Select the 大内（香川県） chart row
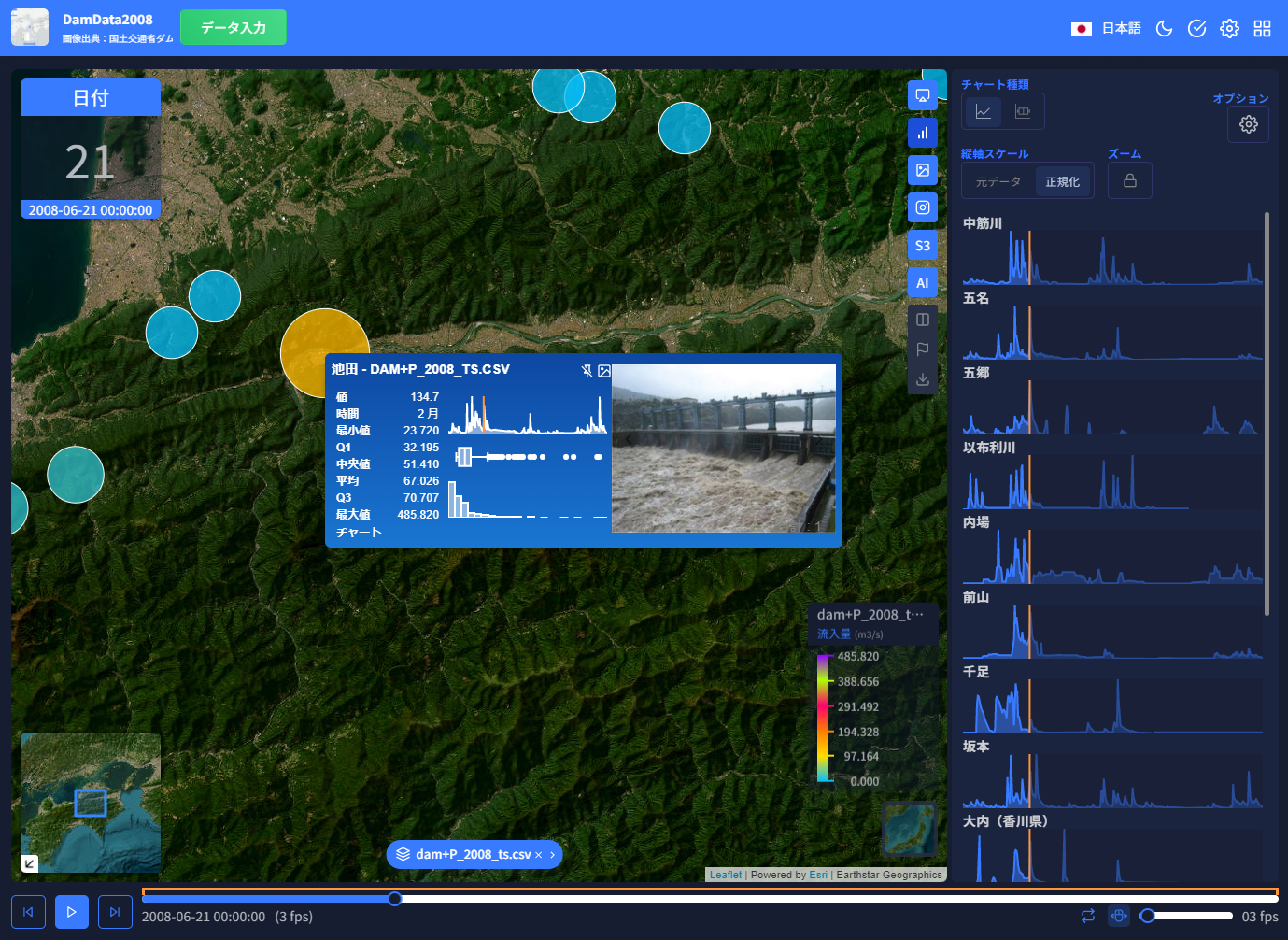Screen dimensions: 1288x940 (x=1112, y=847)
